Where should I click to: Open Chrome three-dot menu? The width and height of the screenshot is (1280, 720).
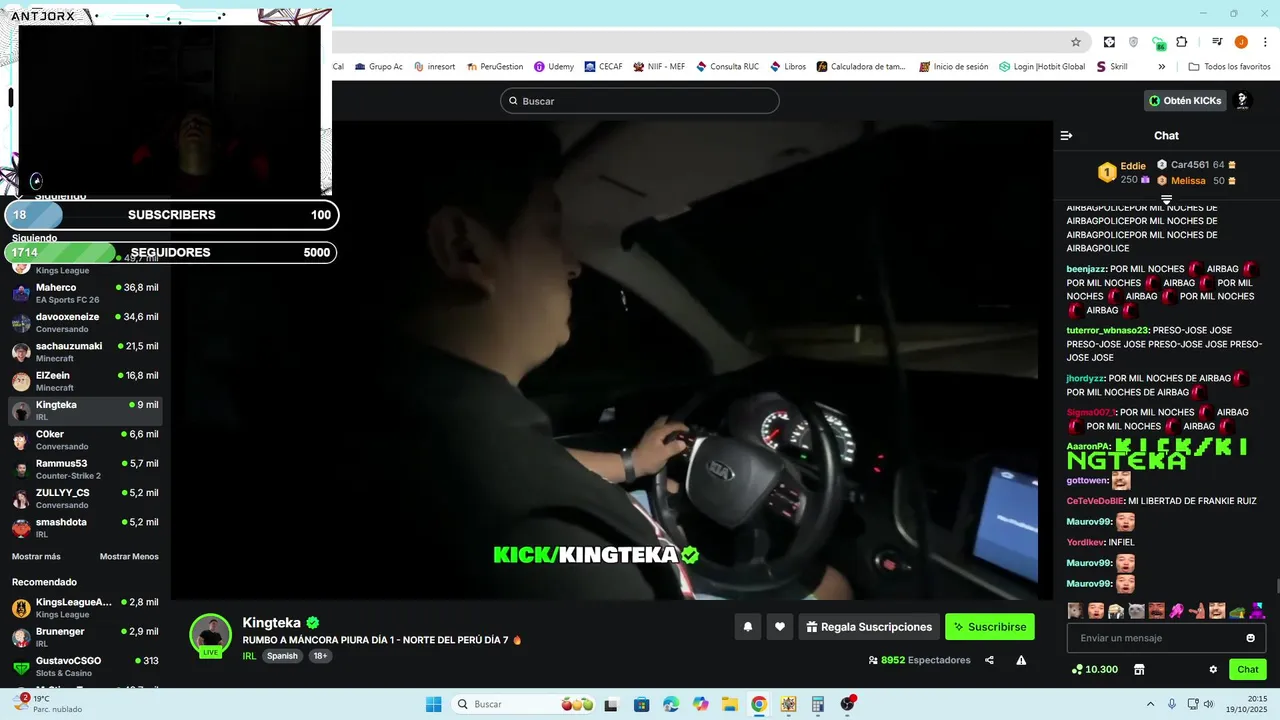coord(1263,42)
